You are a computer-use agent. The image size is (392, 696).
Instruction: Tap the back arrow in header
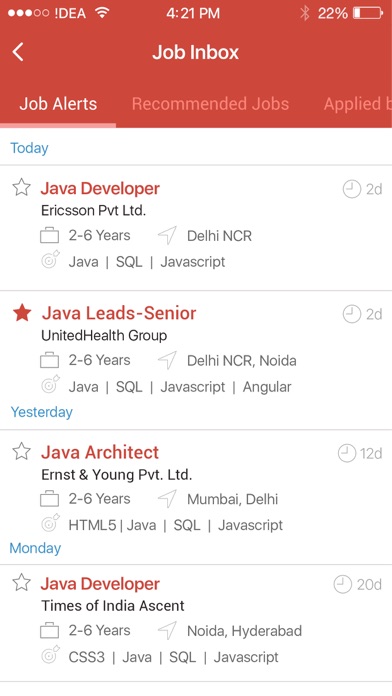click(18, 52)
